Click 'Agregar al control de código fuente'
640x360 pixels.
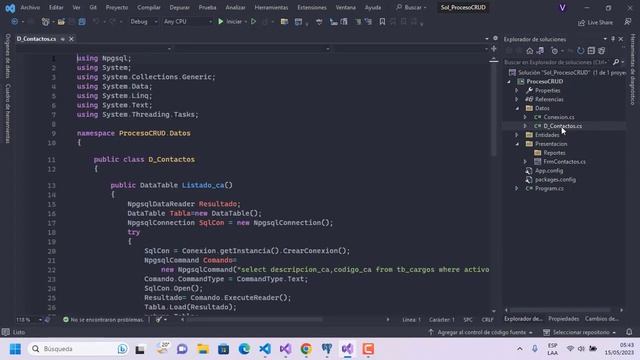coord(481,332)
